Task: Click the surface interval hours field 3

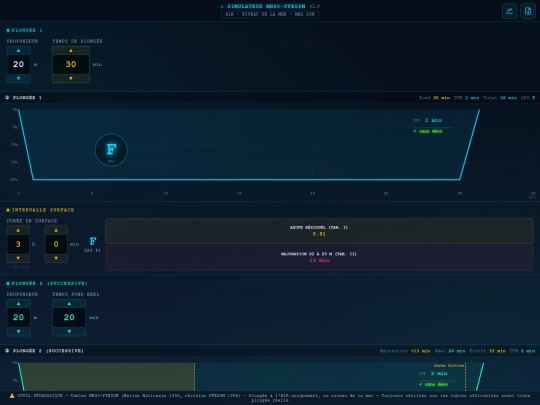Action: click(18, 244)
